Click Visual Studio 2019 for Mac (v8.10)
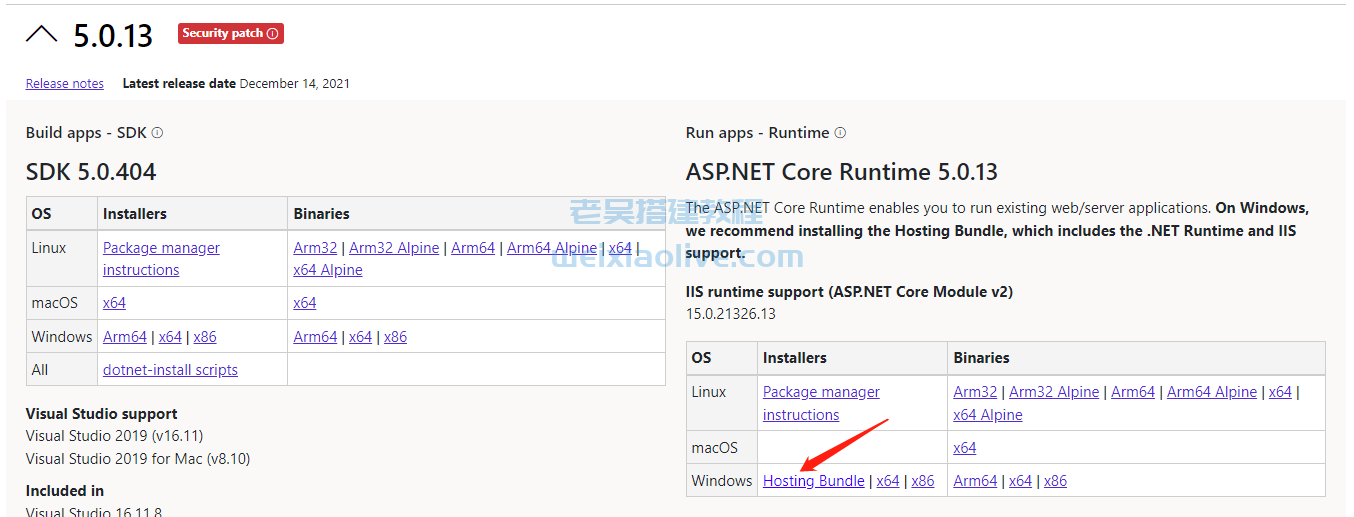This screenshot has width=1354, height=517. 138,459
